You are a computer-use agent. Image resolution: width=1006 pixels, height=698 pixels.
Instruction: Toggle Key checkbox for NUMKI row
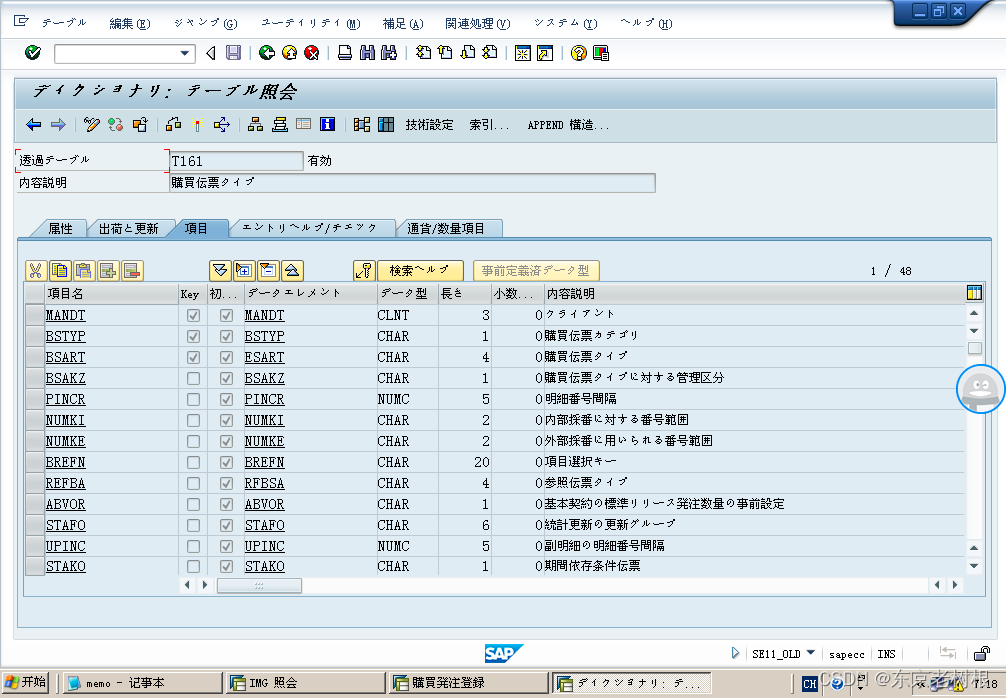coord(193,420)
